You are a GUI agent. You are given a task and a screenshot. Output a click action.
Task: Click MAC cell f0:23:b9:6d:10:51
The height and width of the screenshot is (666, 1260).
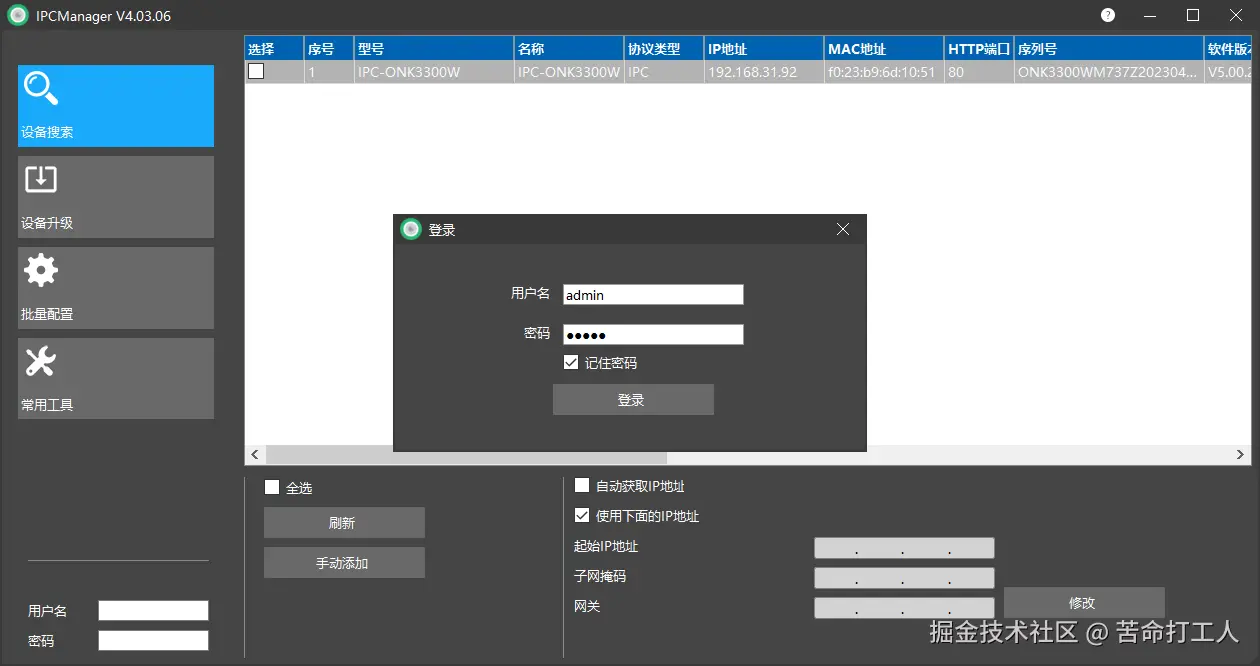[x=884, y=72]
